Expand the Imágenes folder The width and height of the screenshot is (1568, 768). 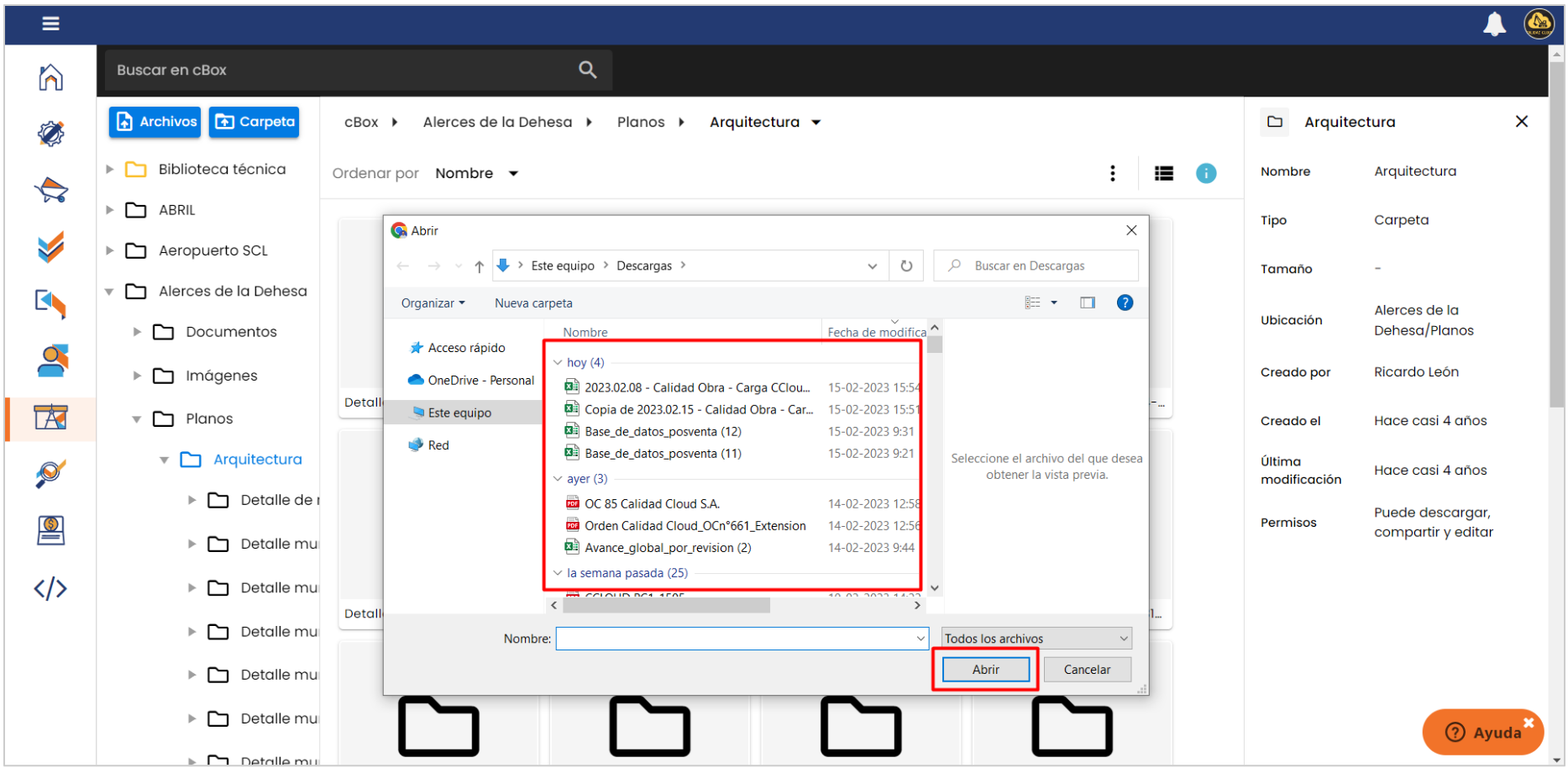pos(137,376)
